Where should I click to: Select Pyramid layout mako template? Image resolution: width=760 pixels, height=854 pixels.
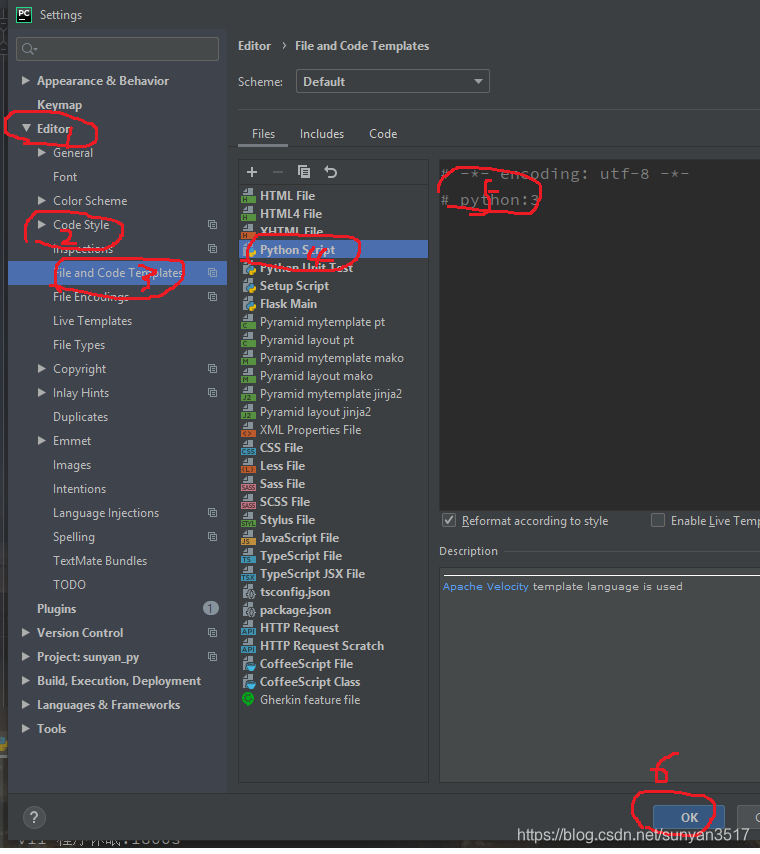(x=316, y=376)
